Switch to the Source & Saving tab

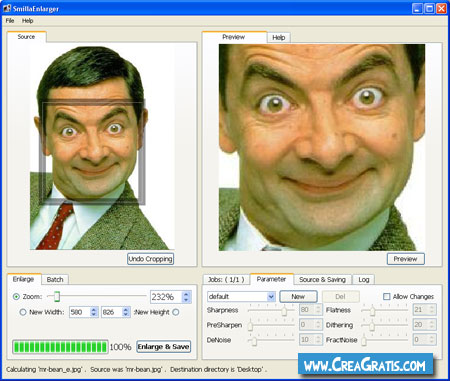(322, 279)
